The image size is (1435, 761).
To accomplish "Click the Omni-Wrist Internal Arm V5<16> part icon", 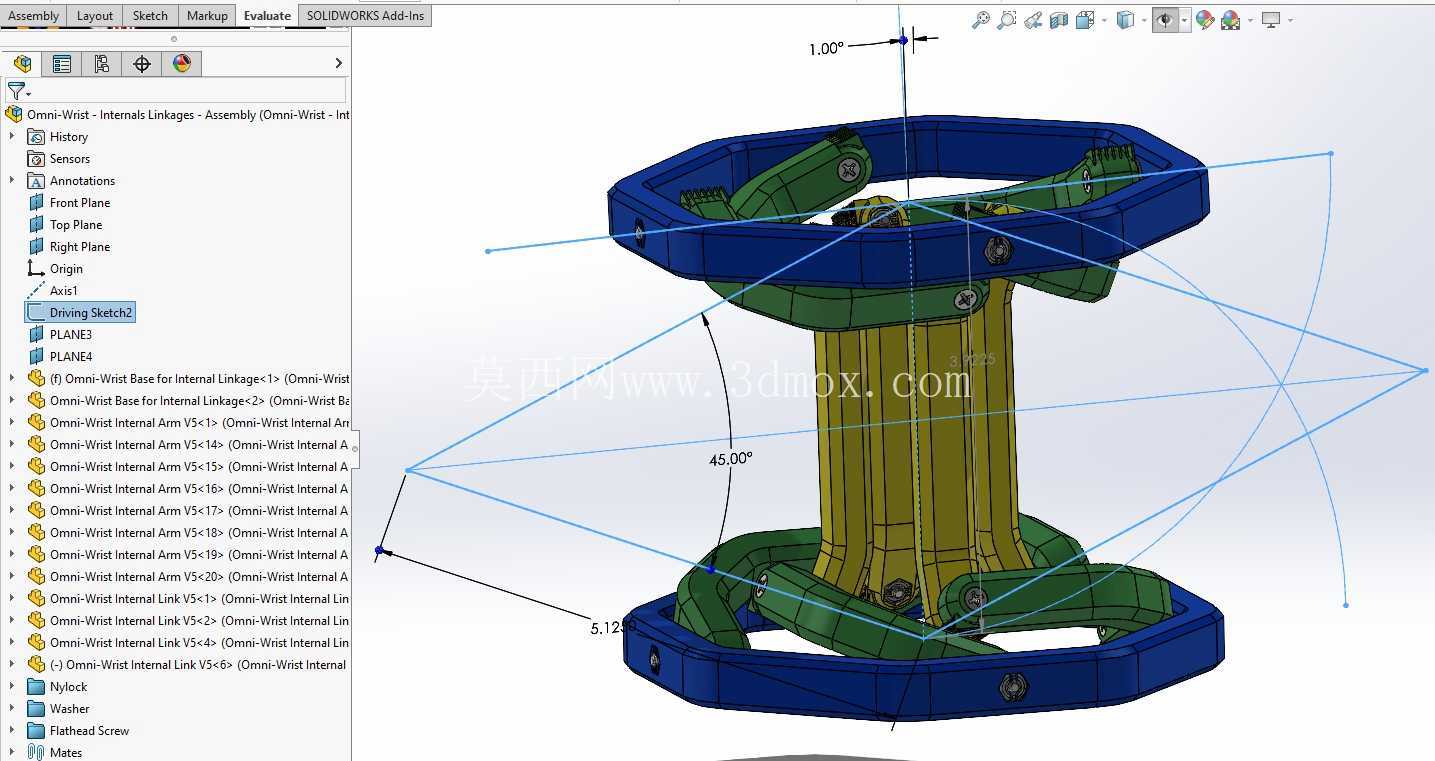I will [x=36, y=489].
